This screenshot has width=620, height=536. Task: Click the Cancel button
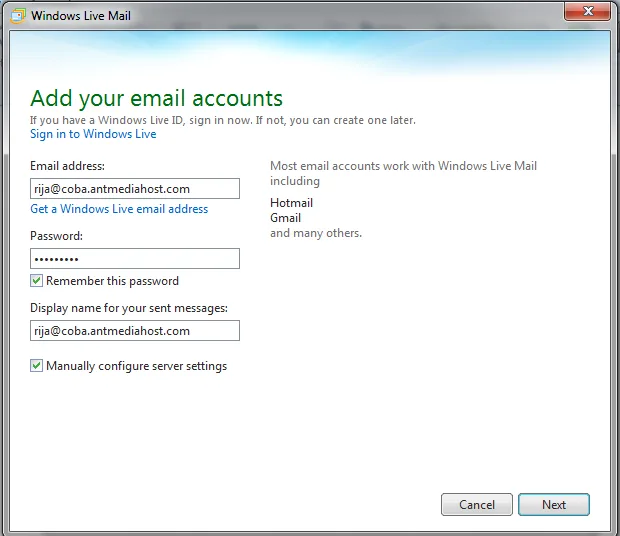point(477,504)
